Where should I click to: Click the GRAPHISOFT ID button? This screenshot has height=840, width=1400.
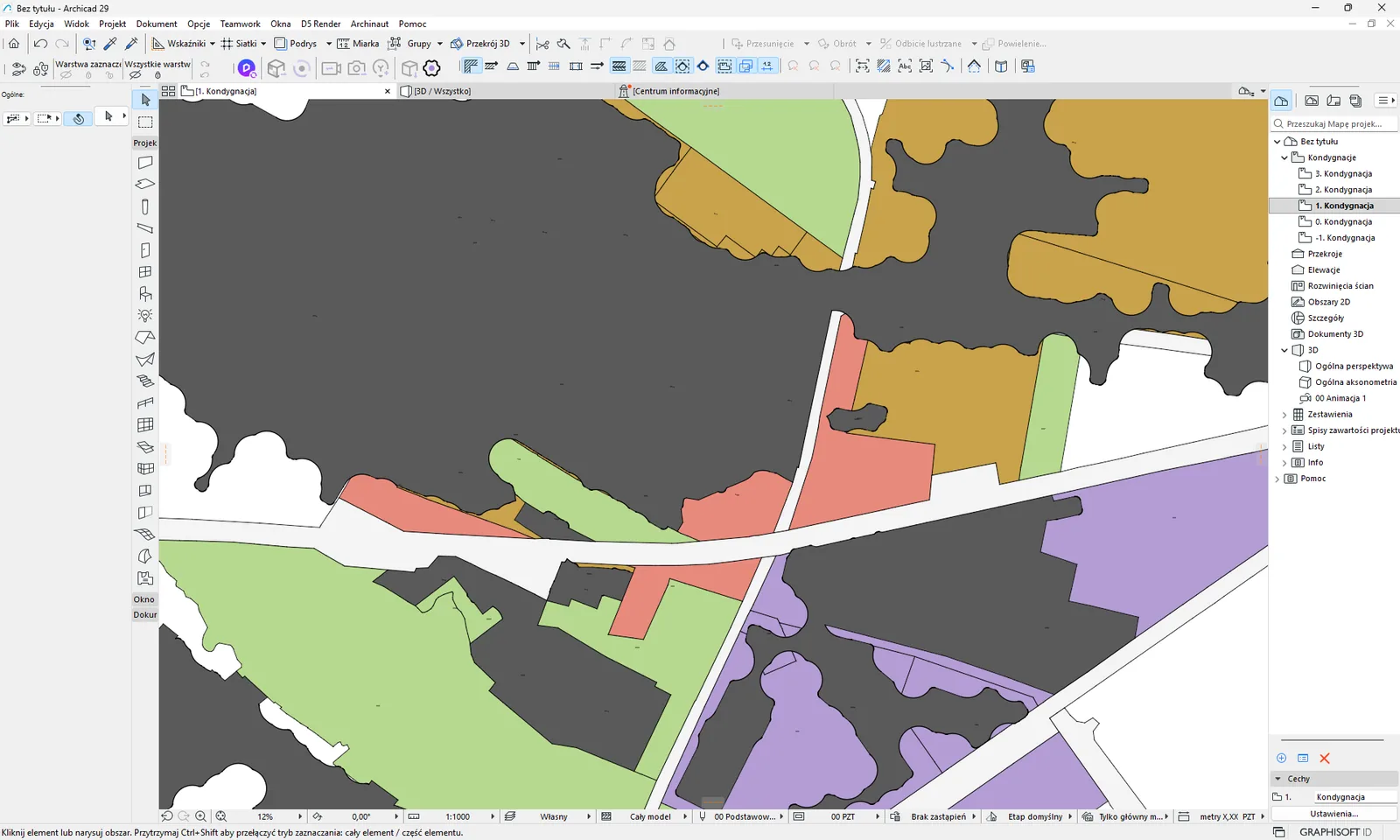click(x=1334, y=832)
